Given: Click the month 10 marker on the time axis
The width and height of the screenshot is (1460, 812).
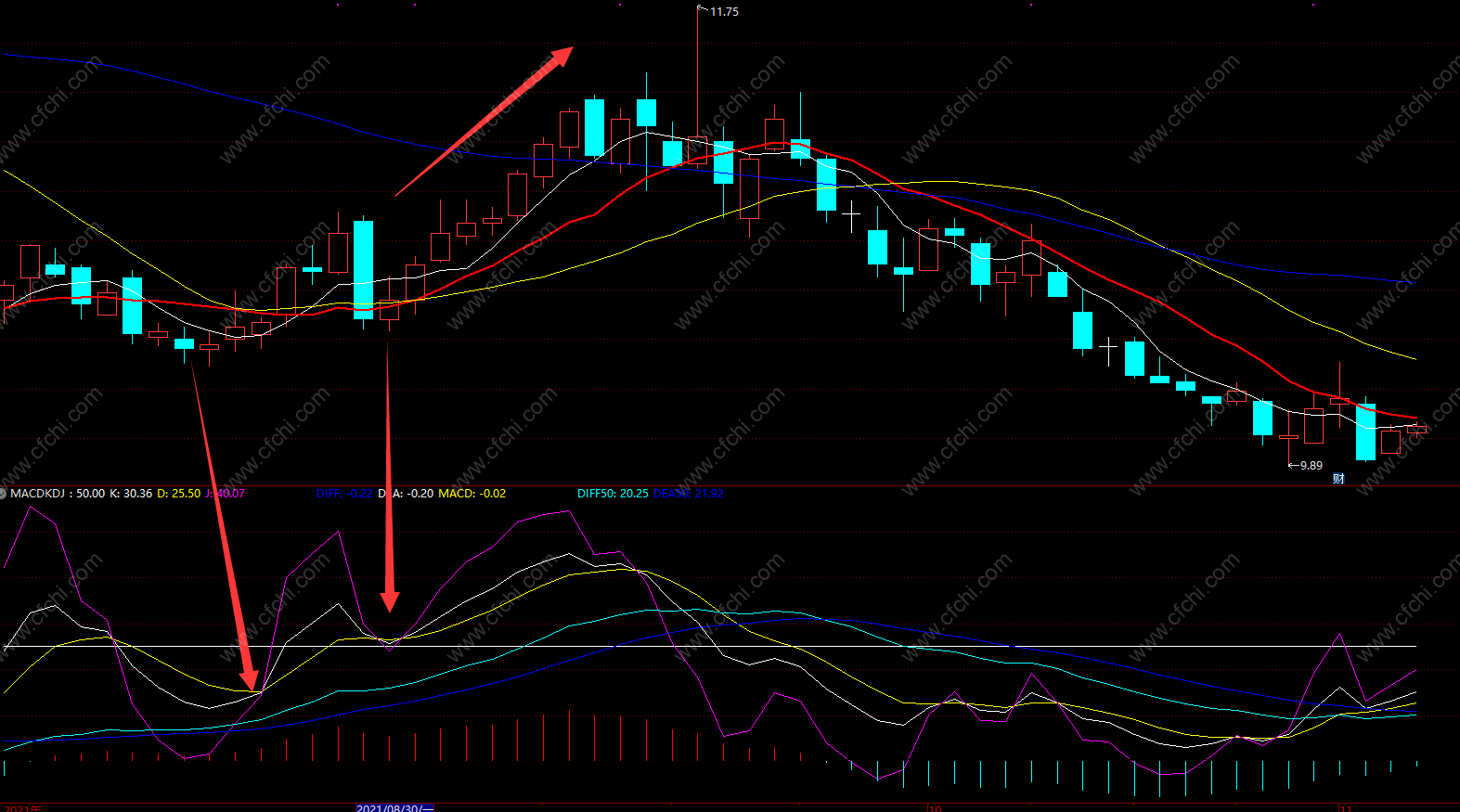Looking at the screenshot, I should tap(935, 808).
